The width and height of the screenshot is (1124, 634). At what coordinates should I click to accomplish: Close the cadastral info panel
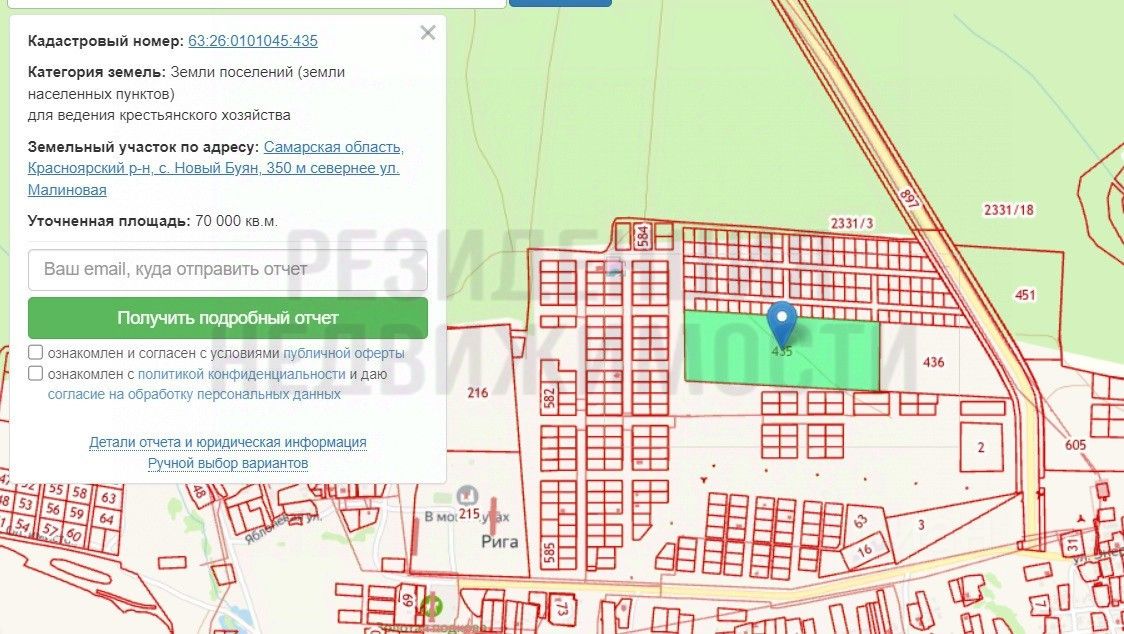click(x=428, y=32)
